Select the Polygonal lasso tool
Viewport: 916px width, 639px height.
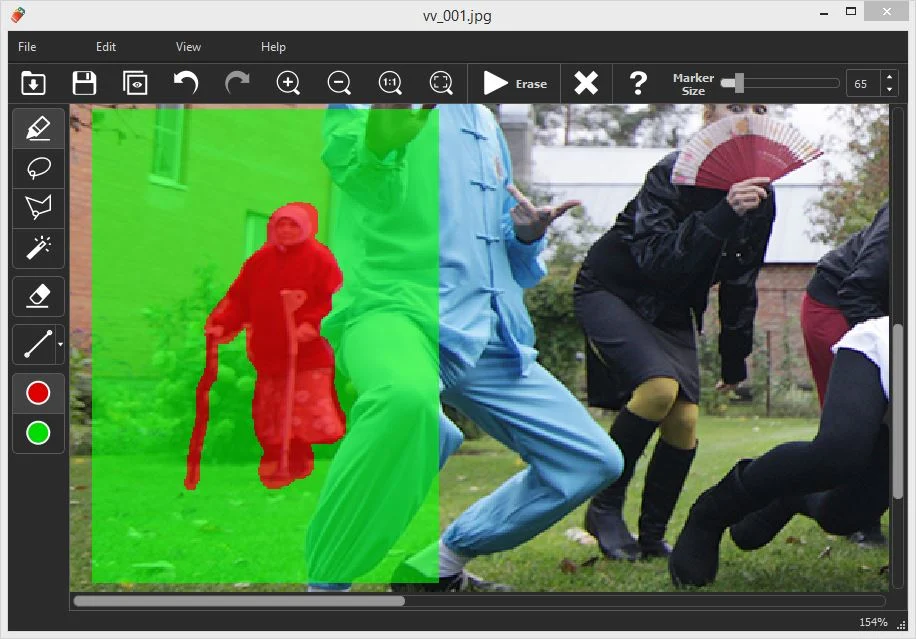click(x=38, y=207)
